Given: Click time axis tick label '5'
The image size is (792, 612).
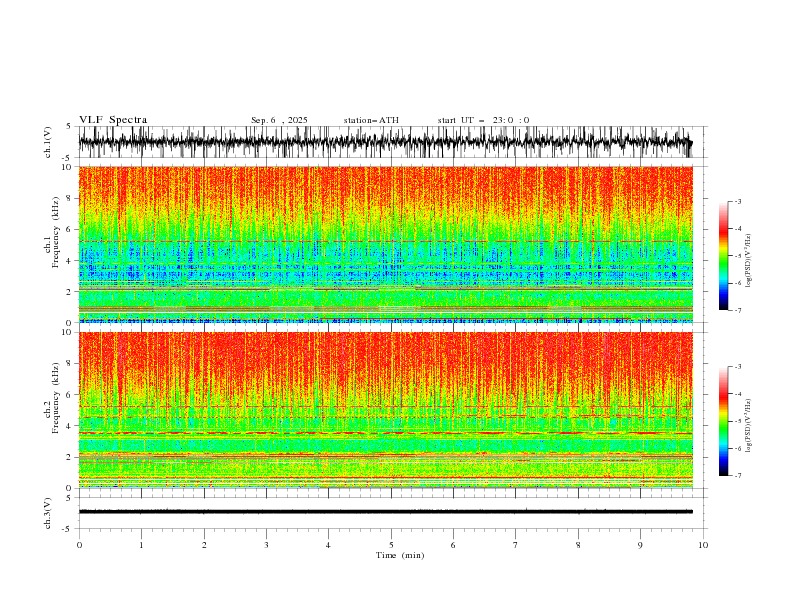Looking at the screenshot, I should click(391, 545).
